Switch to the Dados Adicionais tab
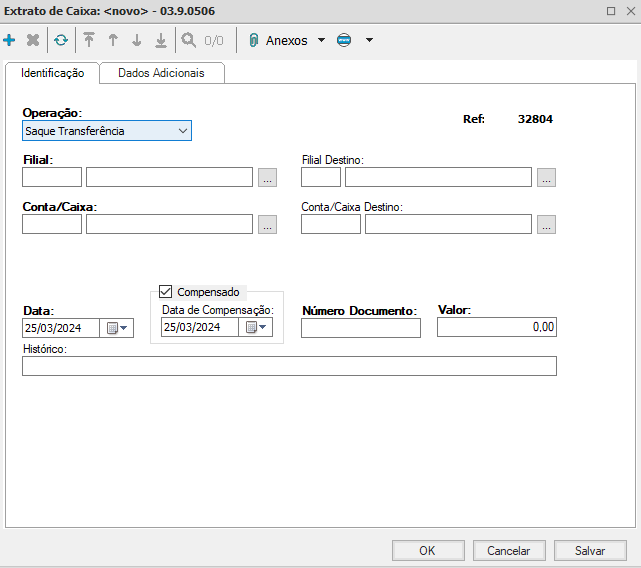 tap(161, 74)
